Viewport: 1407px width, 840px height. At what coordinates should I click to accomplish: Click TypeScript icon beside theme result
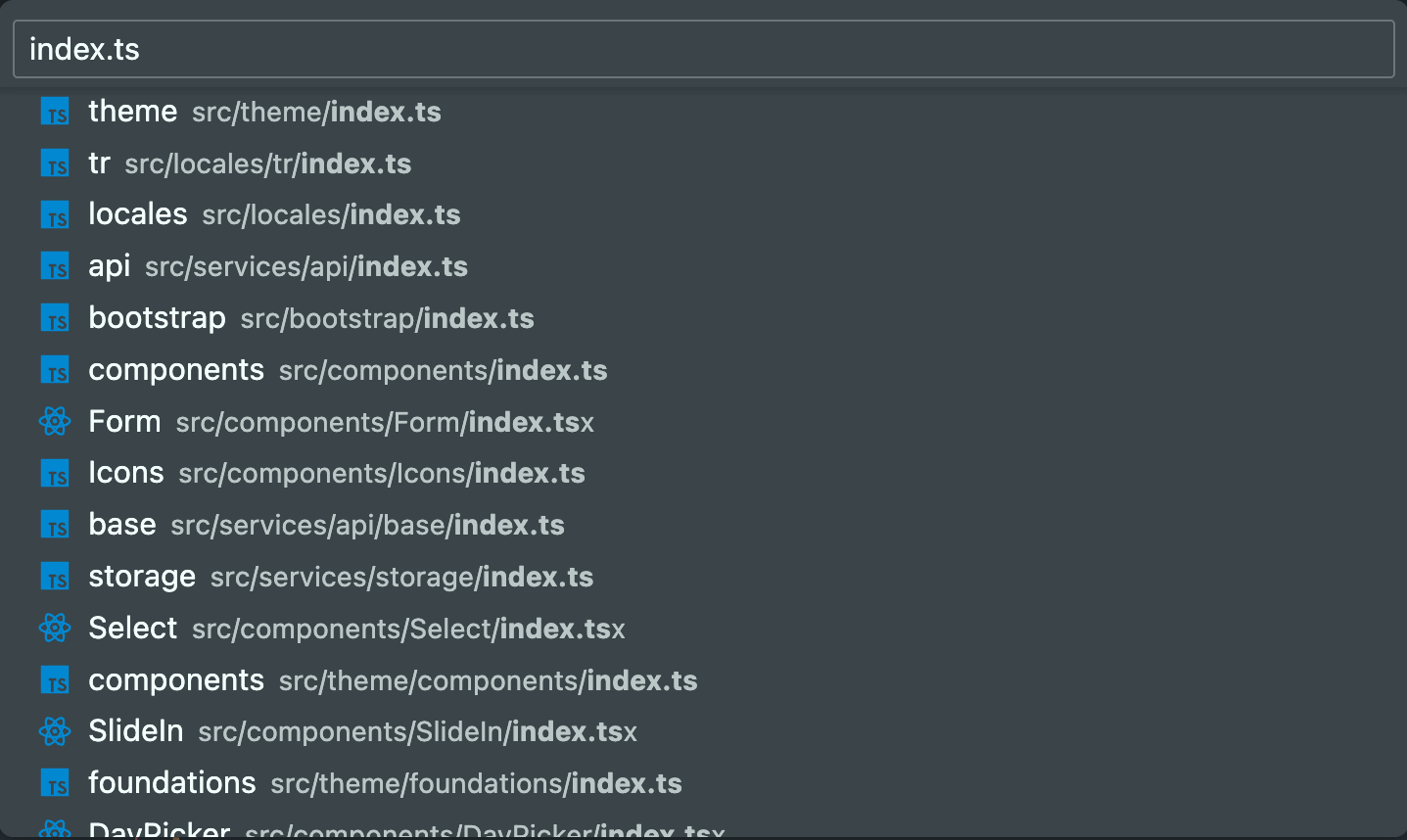click(x=55, y=112)
